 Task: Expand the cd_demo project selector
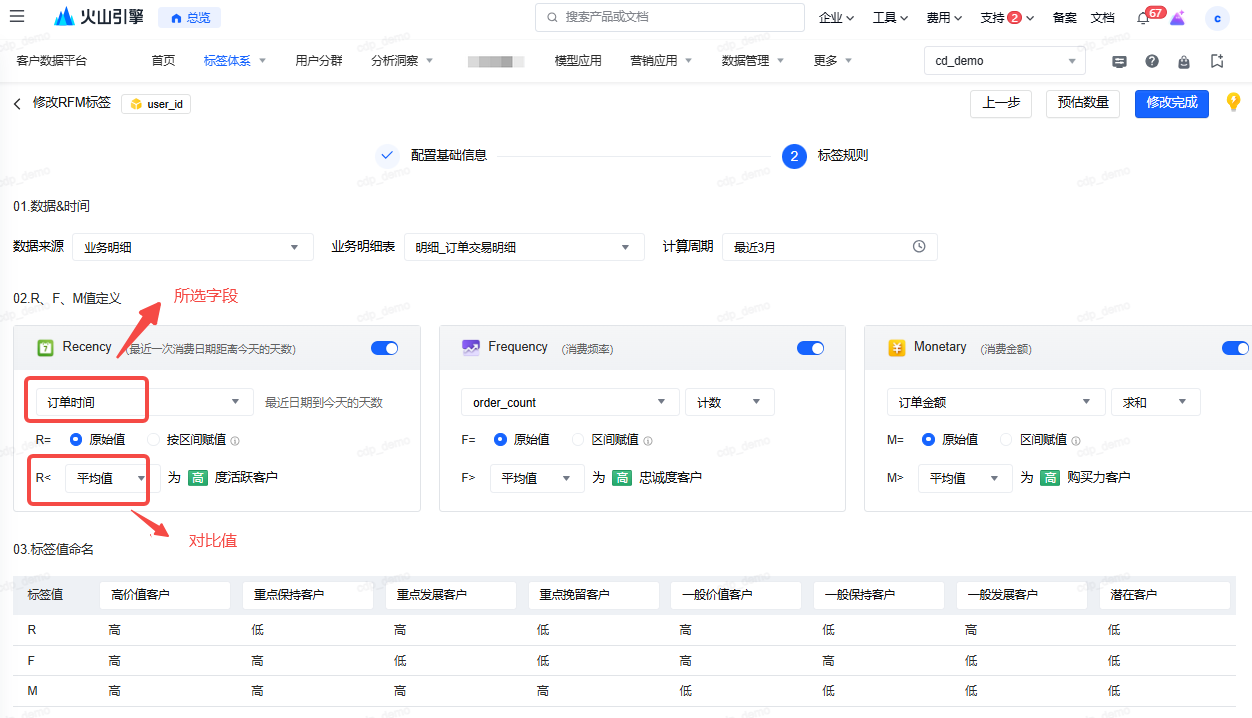click(x=1004, y=61)
